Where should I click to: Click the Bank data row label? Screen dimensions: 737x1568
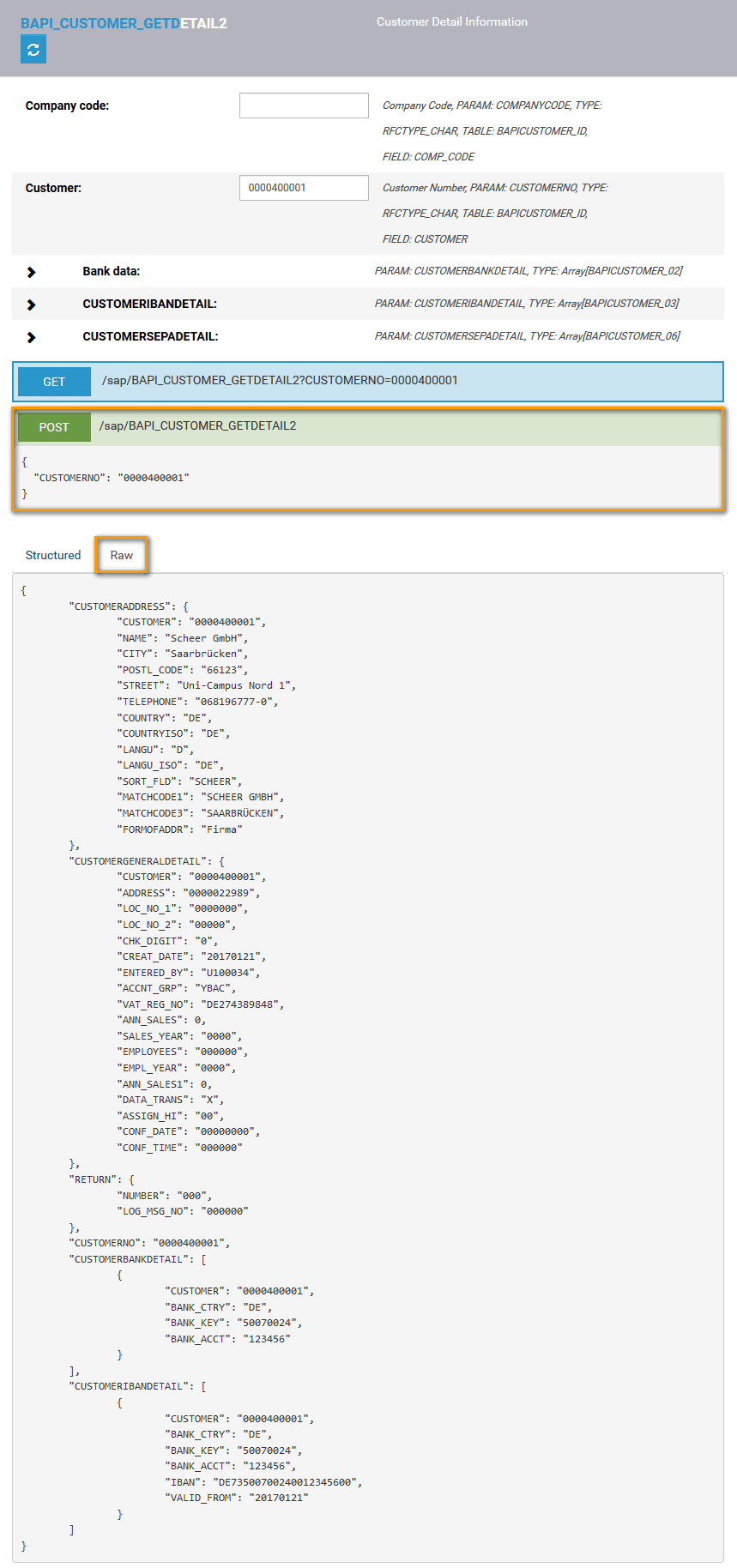click(112, 271)
